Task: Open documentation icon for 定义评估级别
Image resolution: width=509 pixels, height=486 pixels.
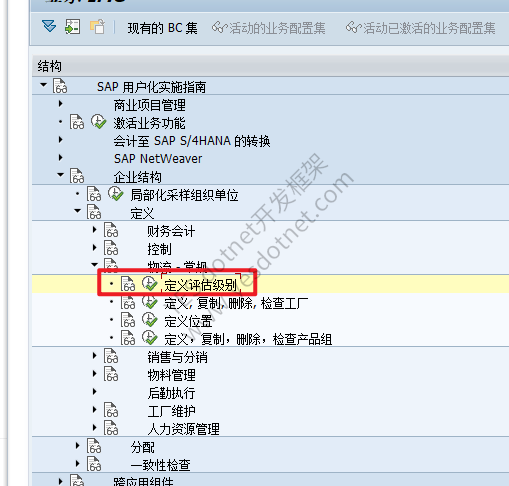Action: [128, 284]
